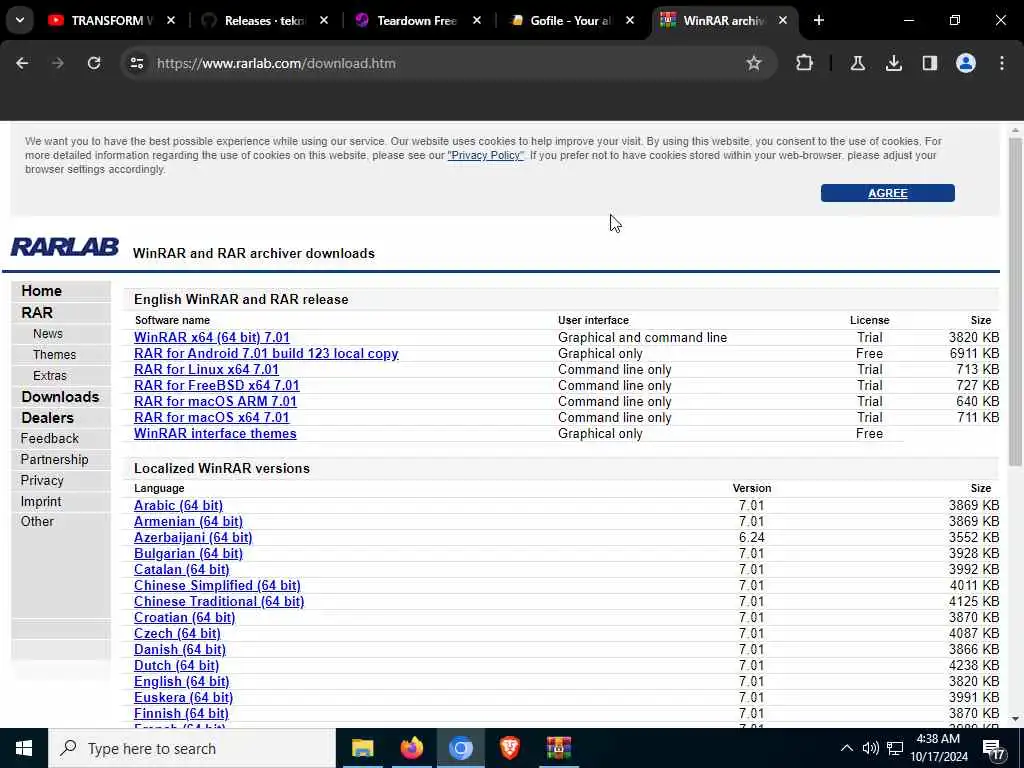Screen dimensions: 1024x768
Task: Reload the rarlab download page
Action: pyautogui.click(x=94, y=63)
